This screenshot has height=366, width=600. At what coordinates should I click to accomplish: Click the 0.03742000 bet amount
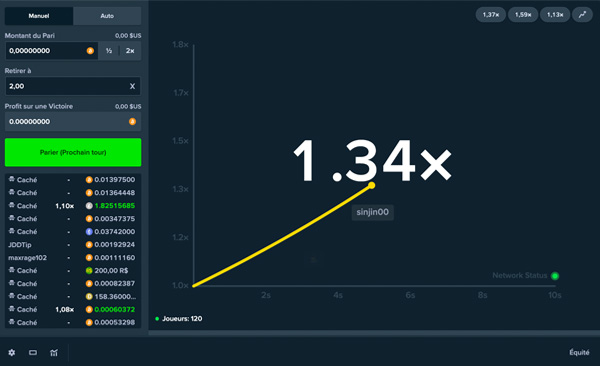(x=115, y=232)
